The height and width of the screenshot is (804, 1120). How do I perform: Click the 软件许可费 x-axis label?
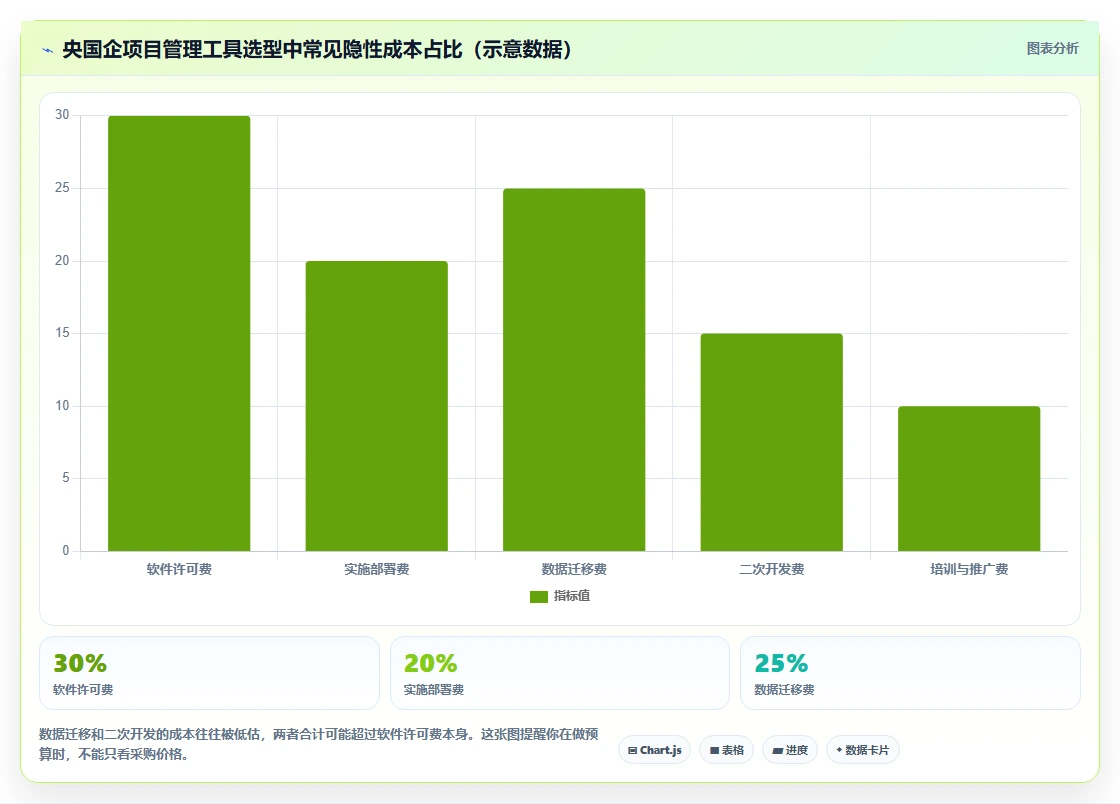tap(179, 569)
